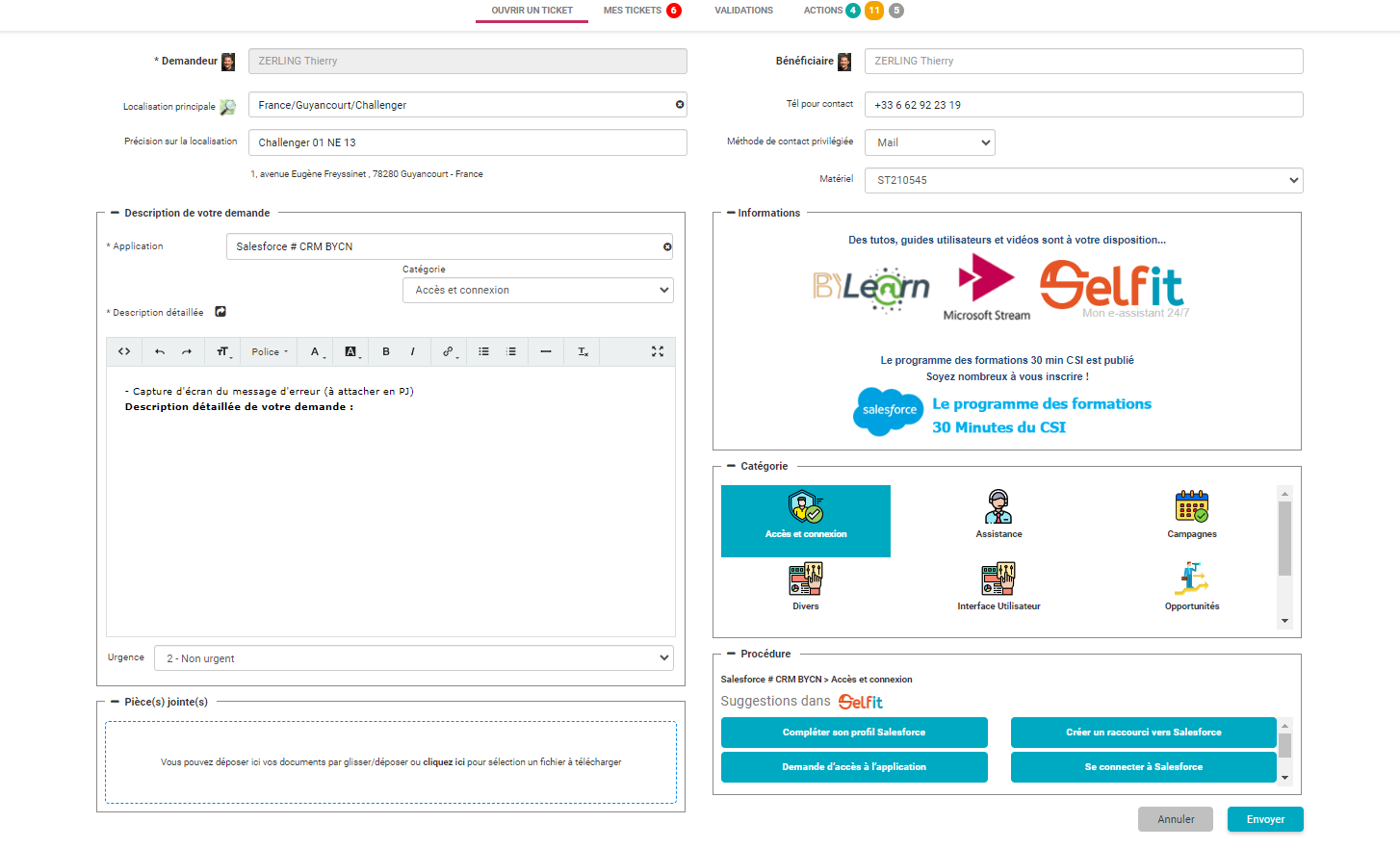Toggle fullscreen mode for the editor

(658, 352)
